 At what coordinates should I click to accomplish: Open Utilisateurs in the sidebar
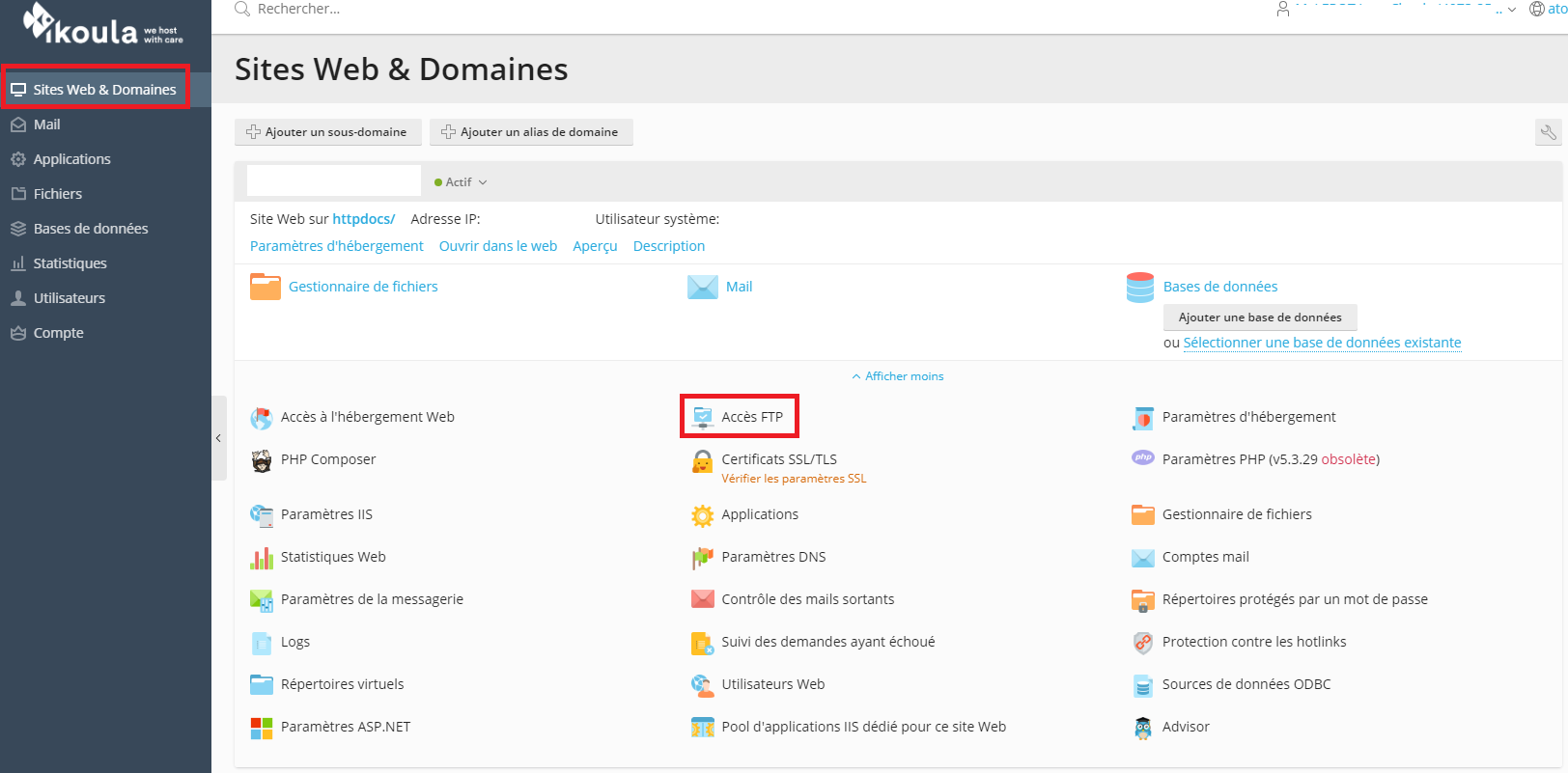(x=105, y=298)
